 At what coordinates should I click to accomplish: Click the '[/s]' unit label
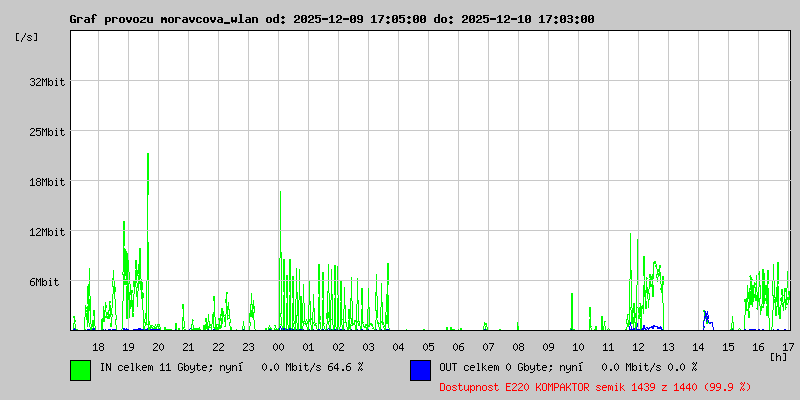point(27,37)
